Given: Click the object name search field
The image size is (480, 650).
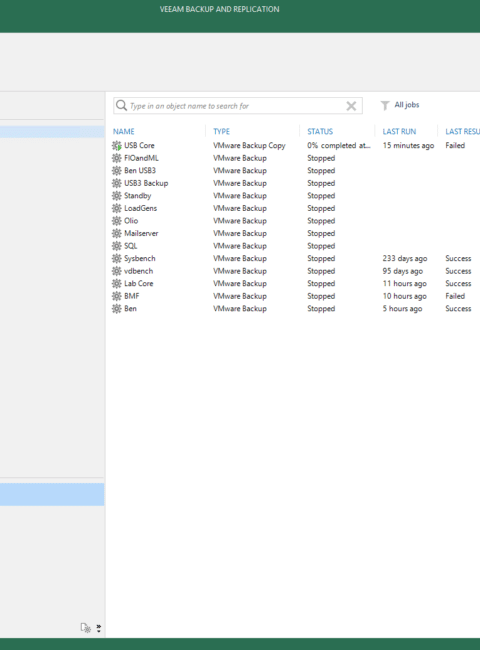Looking at the screenshot, I should click(238, 106).
